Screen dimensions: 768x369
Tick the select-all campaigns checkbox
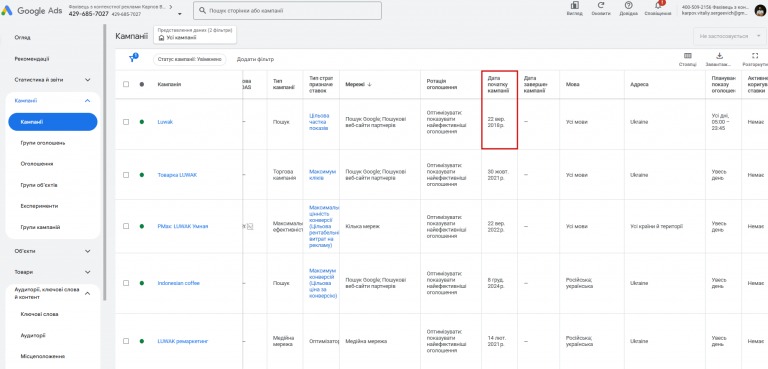(x=126, y=84)
